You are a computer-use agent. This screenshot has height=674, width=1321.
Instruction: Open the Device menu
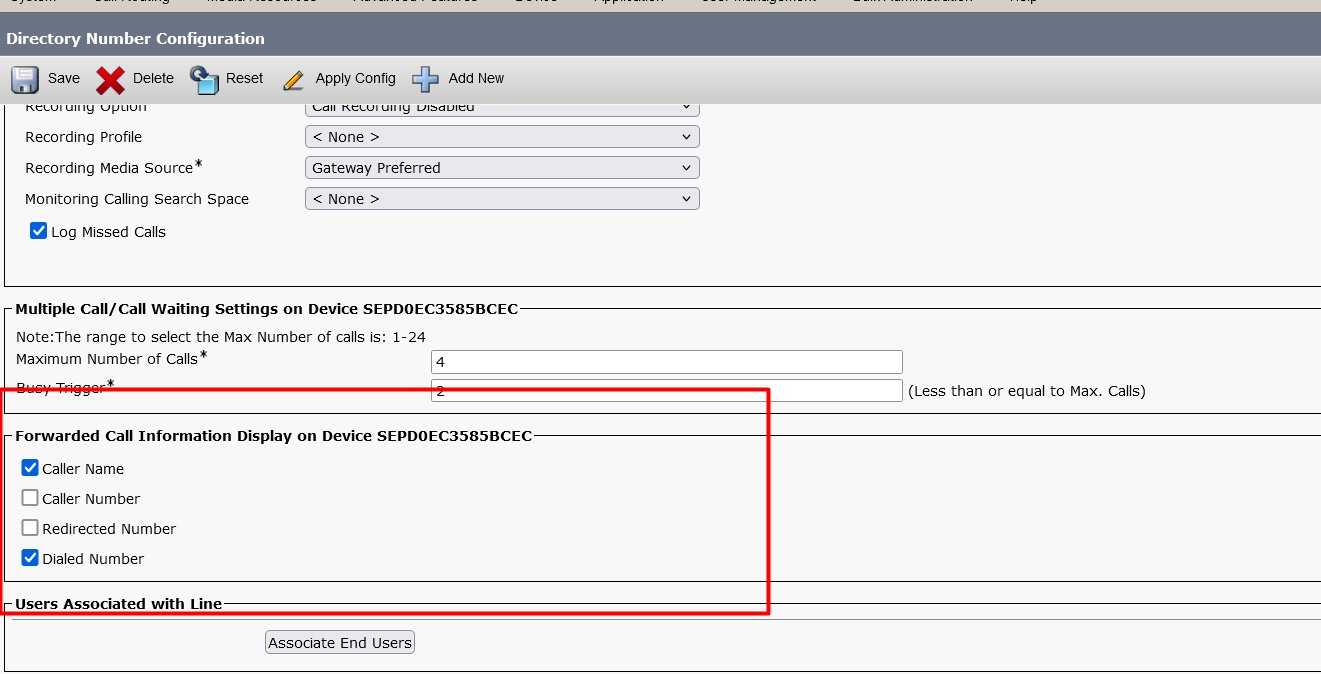[x=536, y=2]
